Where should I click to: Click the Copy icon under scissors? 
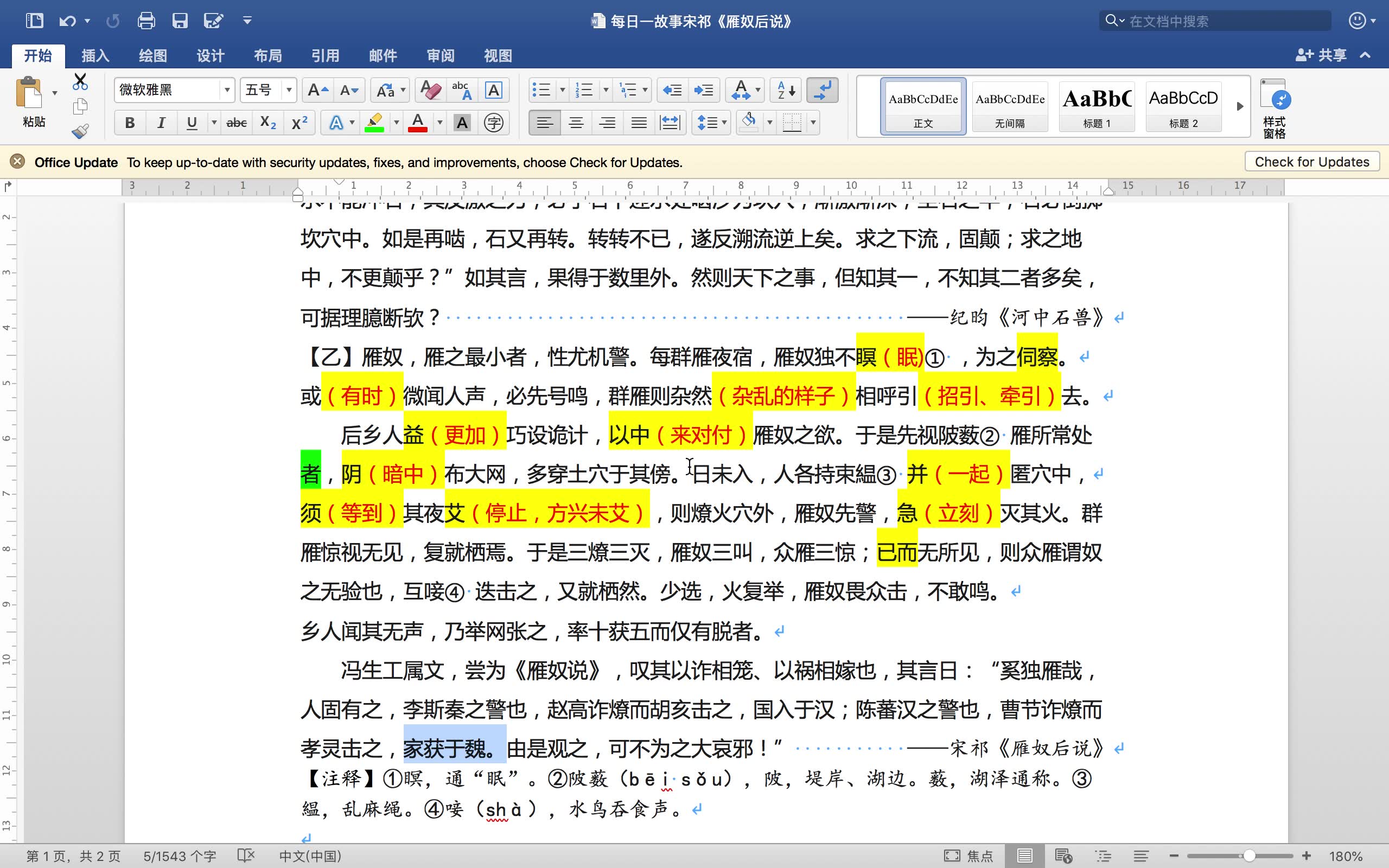[80, 106]
